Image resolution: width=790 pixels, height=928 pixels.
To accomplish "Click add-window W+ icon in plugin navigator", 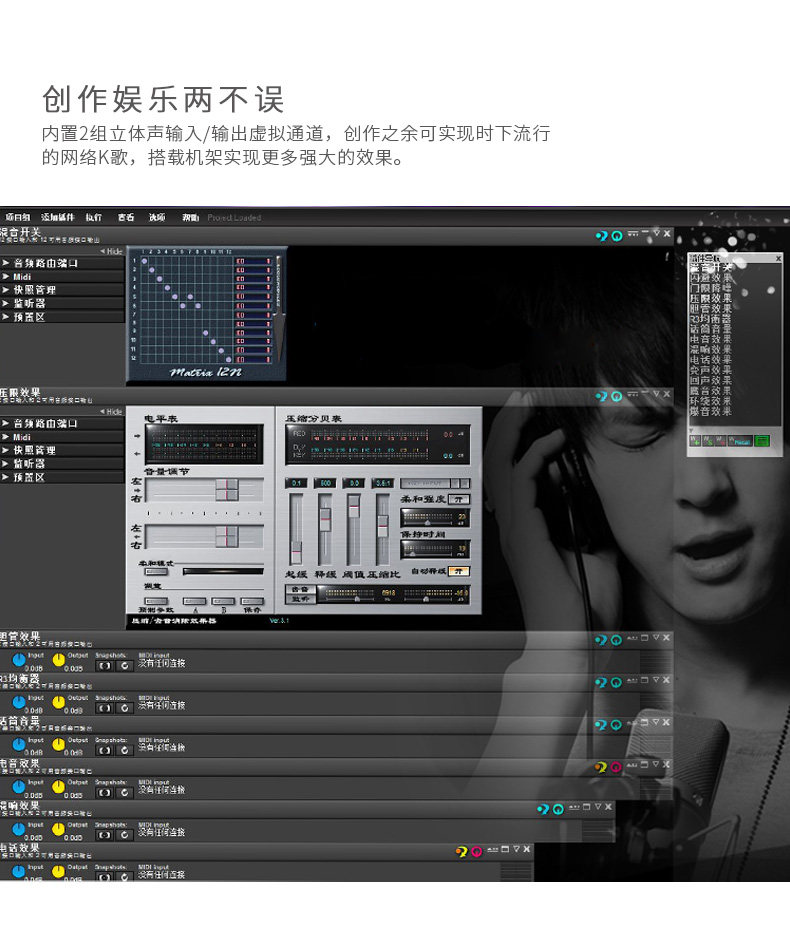I will point(695,441).
